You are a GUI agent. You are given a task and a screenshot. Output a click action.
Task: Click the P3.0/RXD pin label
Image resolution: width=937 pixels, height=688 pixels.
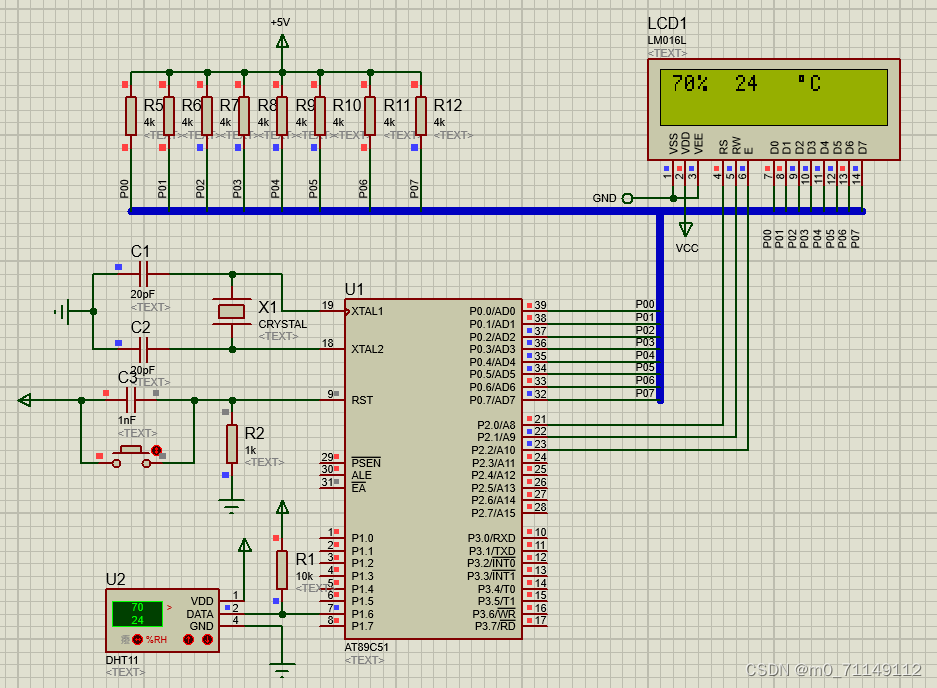[491, 538]
